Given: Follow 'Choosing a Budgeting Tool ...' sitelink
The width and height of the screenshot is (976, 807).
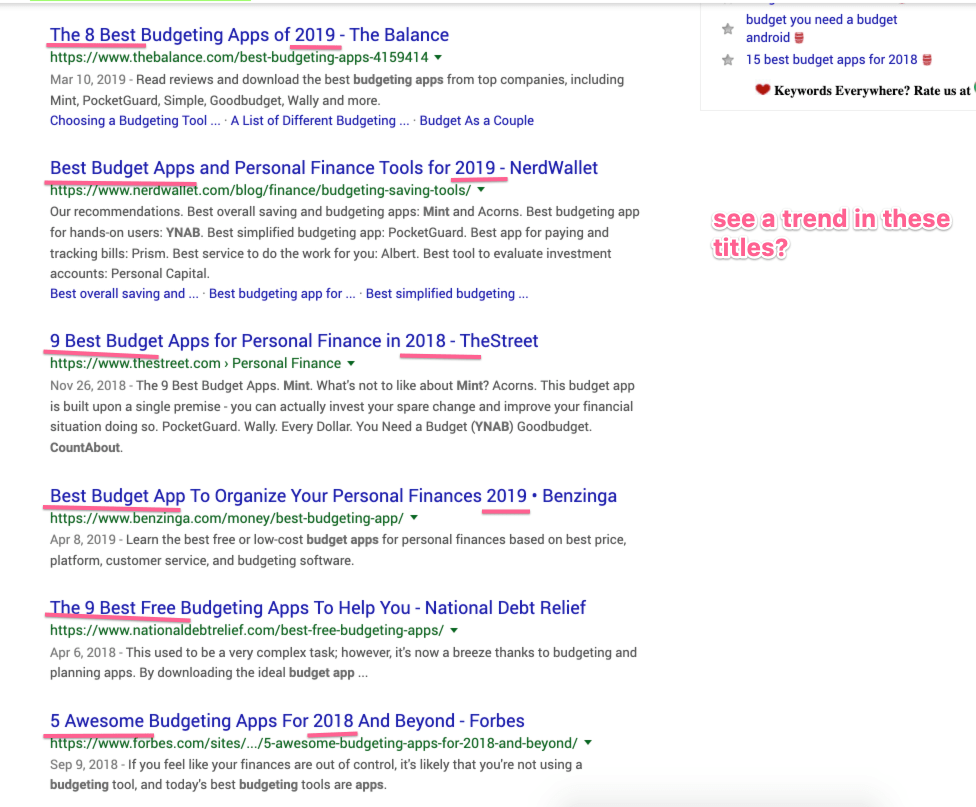Looking at the screenshot, I should pos(135,121).
